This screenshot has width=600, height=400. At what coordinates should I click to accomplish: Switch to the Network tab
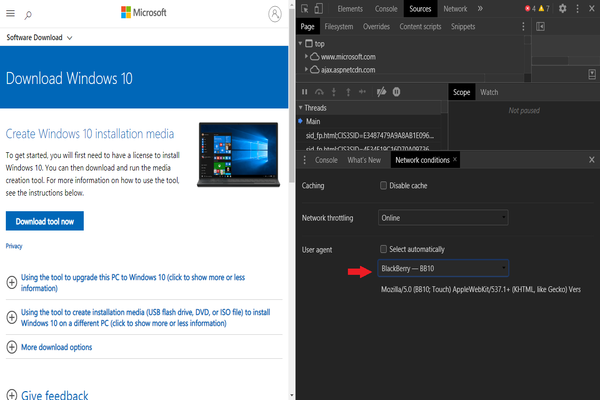[455, 9]
